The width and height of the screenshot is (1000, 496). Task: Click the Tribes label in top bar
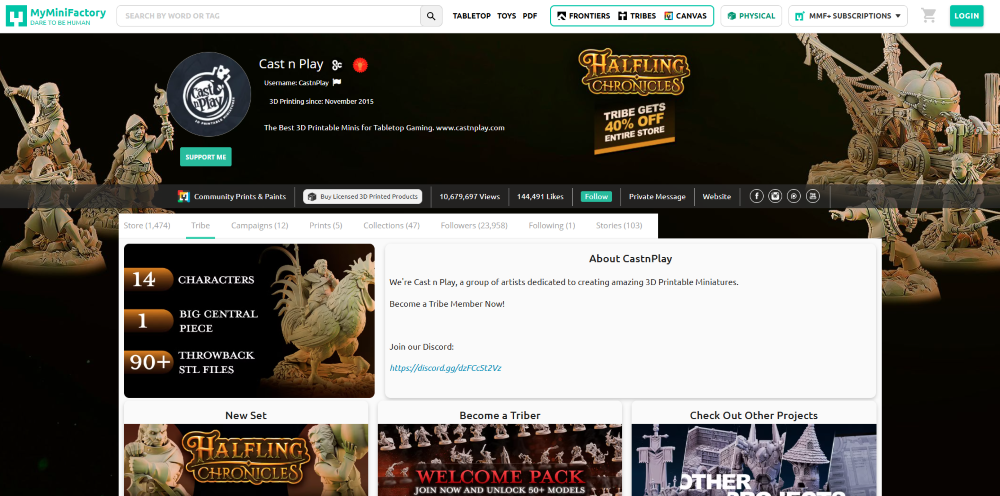pos(643,16)
